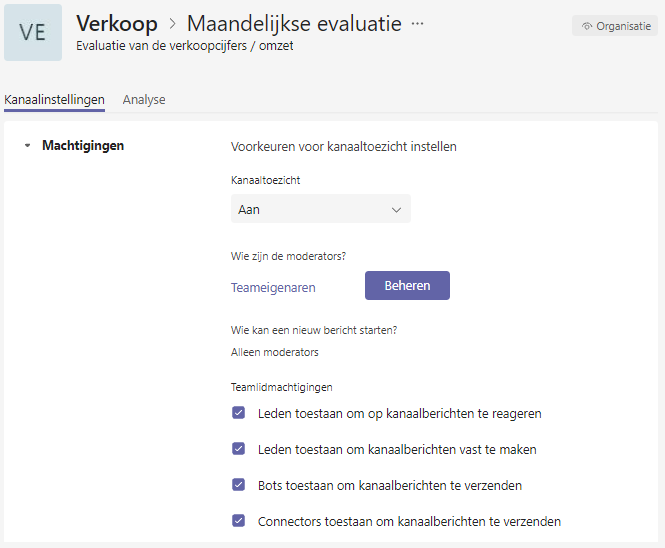Toggle Bots toestaan om kanaalberichten te verzenden
Image resolution: width=665 pixels, height=548 pixels.
coord(238,485)
